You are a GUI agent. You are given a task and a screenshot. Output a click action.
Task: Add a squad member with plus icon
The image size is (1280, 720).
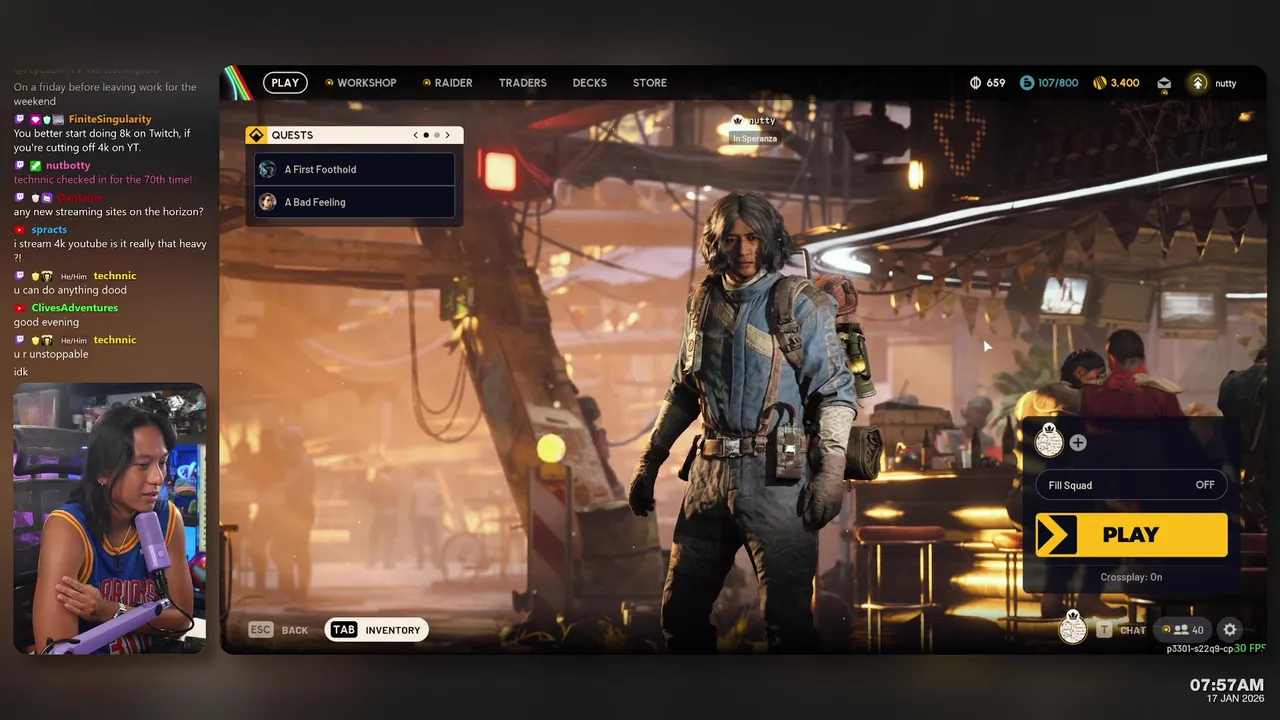click(x=1078, y=442)
